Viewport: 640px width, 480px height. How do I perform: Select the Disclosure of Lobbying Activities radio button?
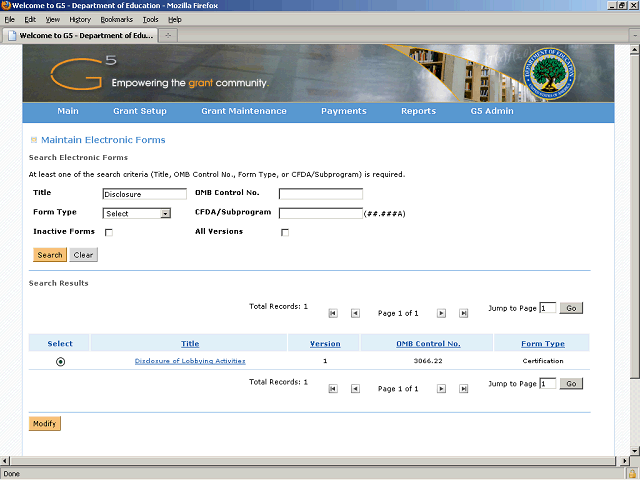point(60,362)
